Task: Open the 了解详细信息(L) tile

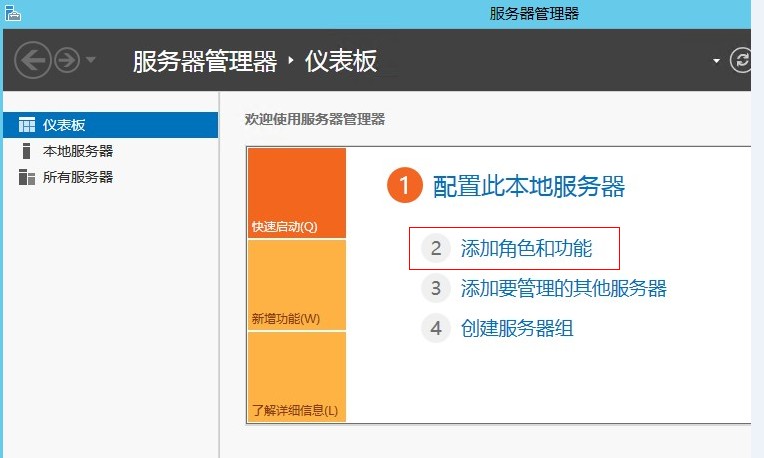Action: [296, 377]
